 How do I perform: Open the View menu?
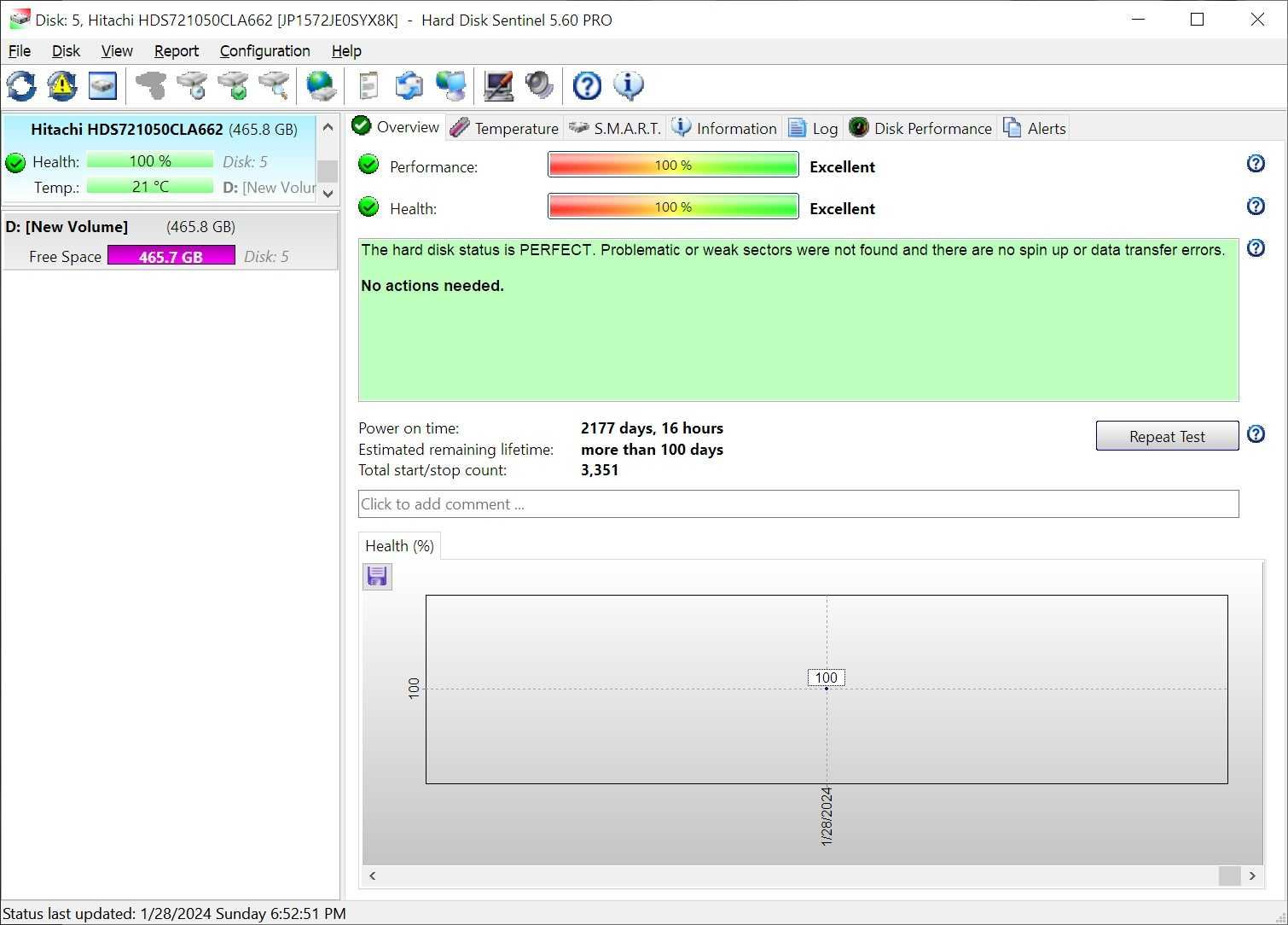pos(117,51)
